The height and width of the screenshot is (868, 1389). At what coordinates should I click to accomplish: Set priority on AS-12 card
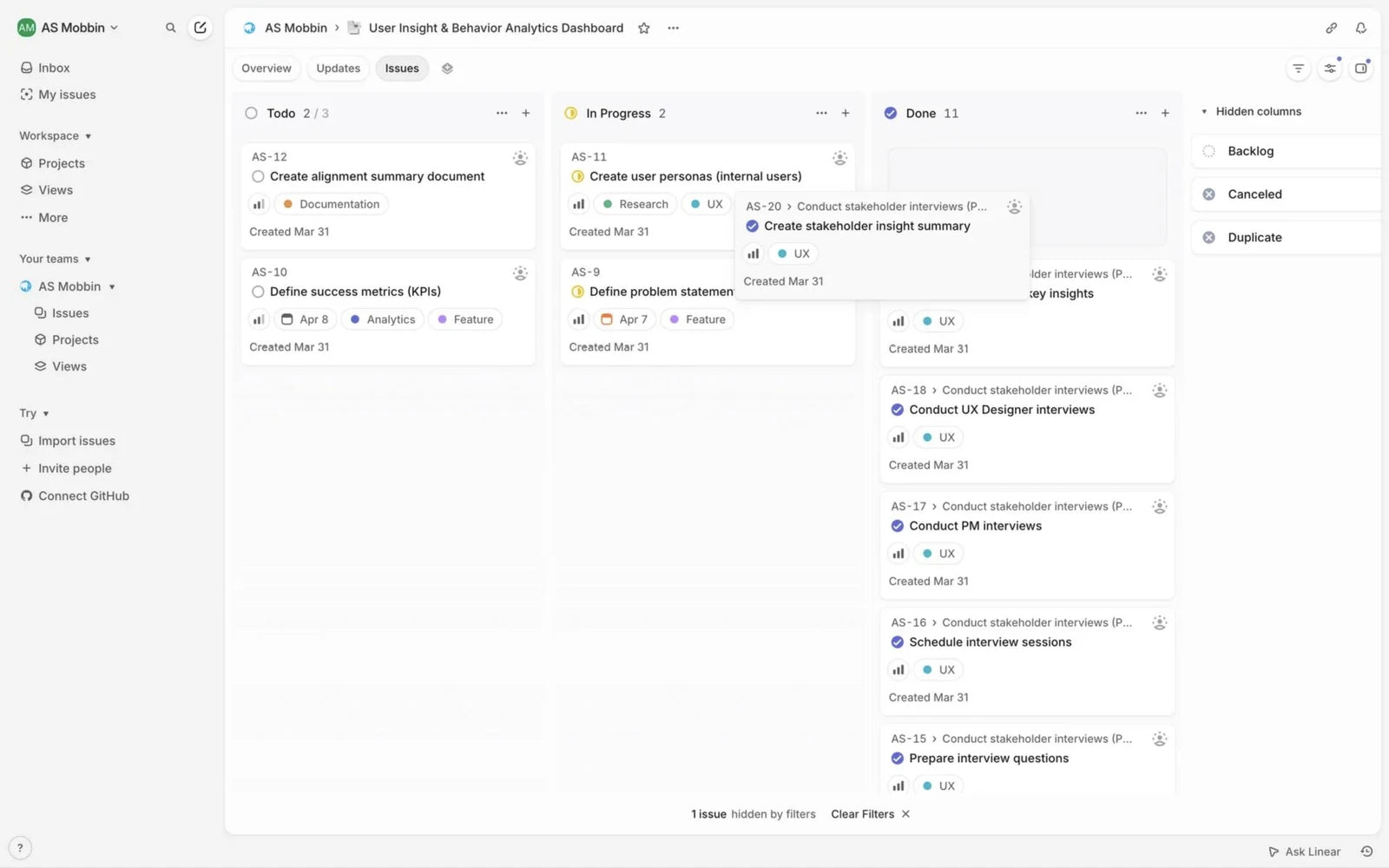[x=259, y=204]
